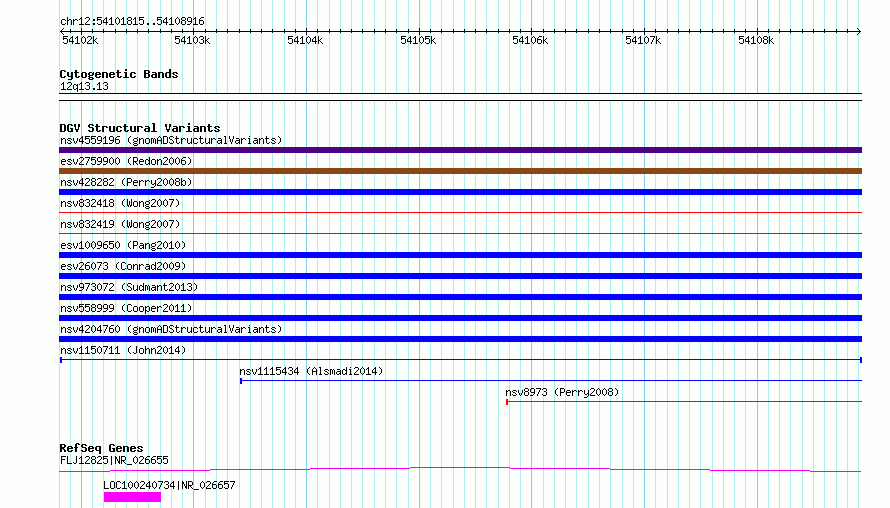Viewport: 890px width, 508px height.
Task: Select variant label esv26073 (Conrad2009)
Action: [x=123, y=266]
